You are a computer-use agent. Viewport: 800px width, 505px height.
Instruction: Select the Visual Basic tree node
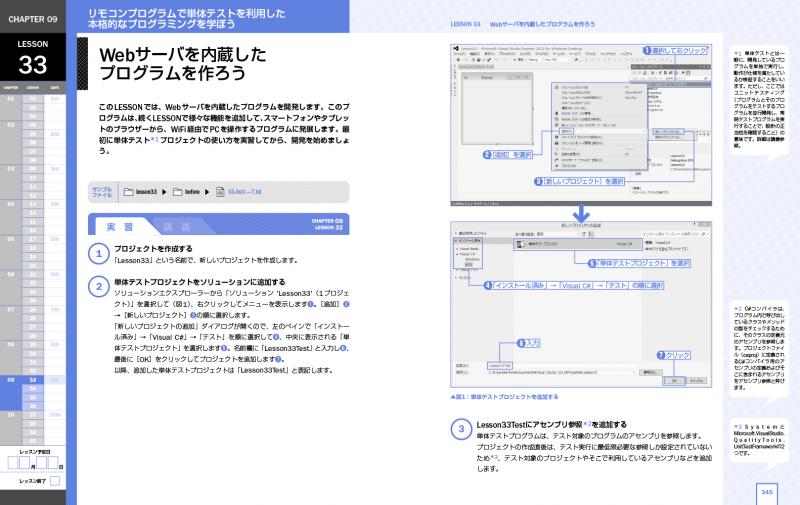[469, 249]
